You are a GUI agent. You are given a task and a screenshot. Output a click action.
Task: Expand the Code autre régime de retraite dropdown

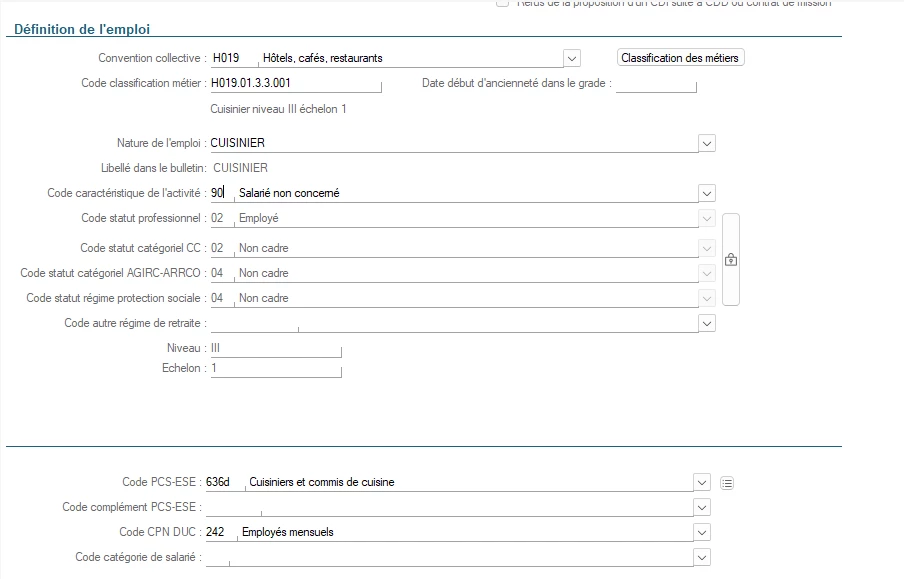coord(707,323)
